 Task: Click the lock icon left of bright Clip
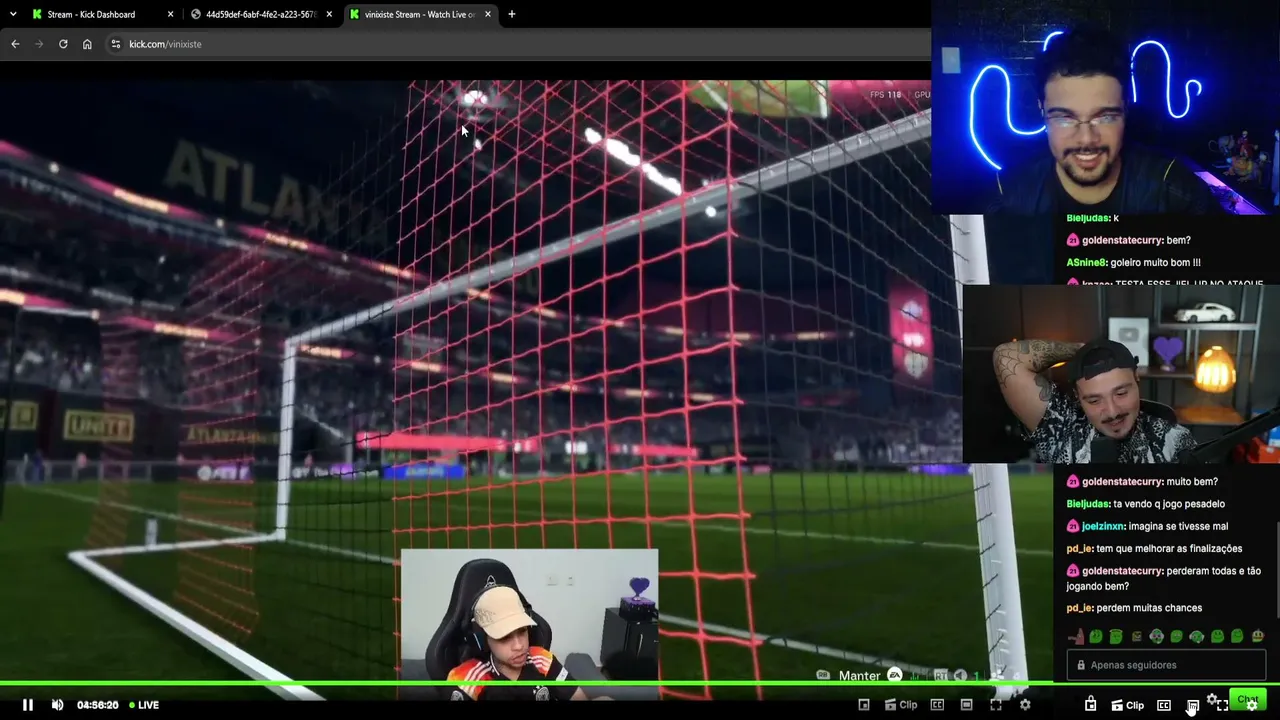pos(1090,705)
